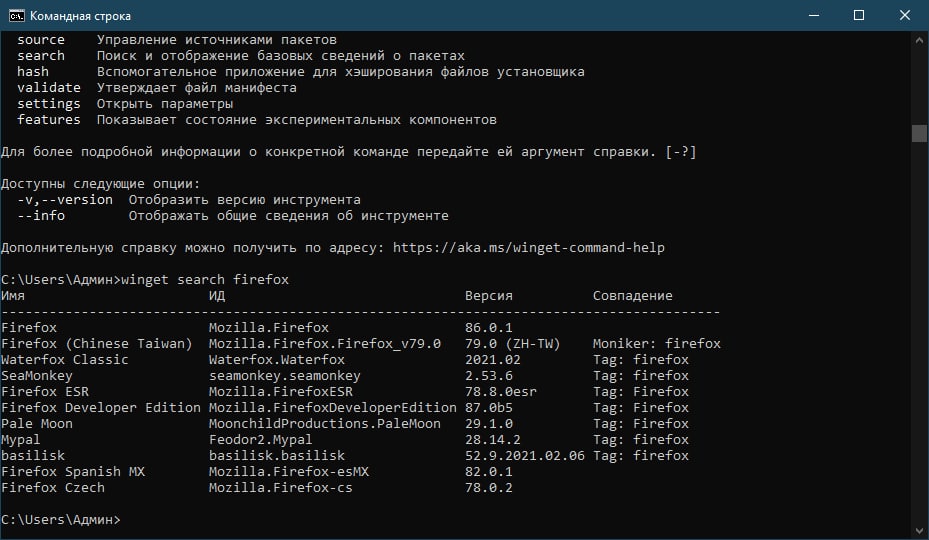The width and height of the screenshot is (929, 540).
Task: Click 'hash' command name
Action: point(33,72)
